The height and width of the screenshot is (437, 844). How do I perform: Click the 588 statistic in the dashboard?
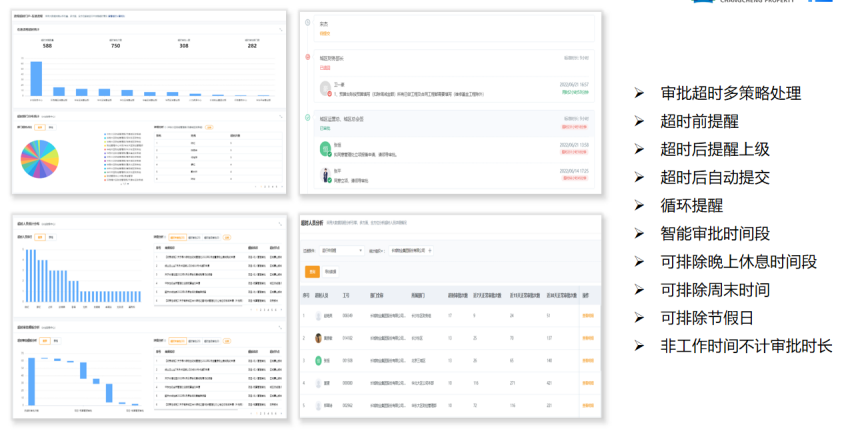(47, 46)
